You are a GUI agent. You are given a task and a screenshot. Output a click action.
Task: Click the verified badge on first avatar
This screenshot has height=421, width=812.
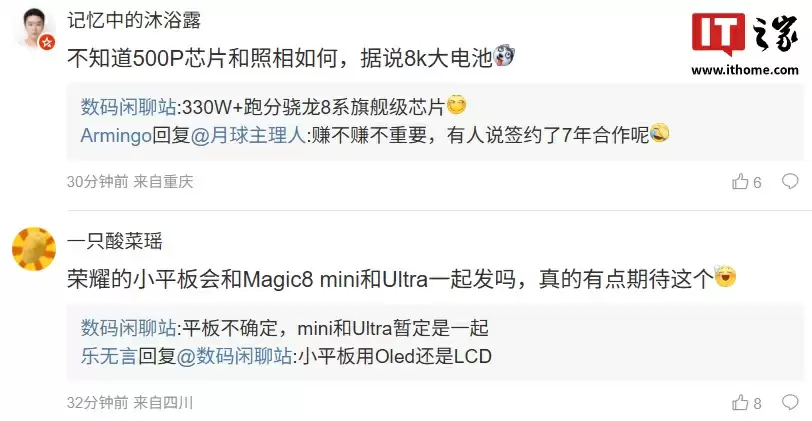(x=48, y=42)
